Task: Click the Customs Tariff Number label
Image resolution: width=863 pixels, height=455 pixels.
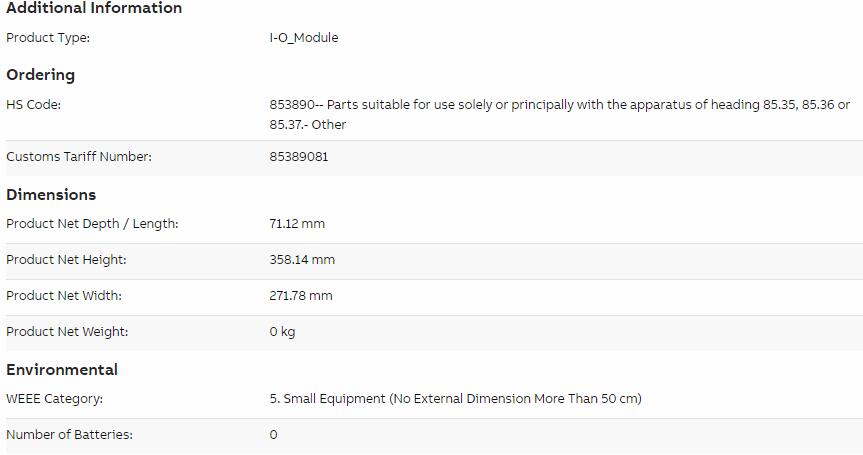Action: coord(79,157)
